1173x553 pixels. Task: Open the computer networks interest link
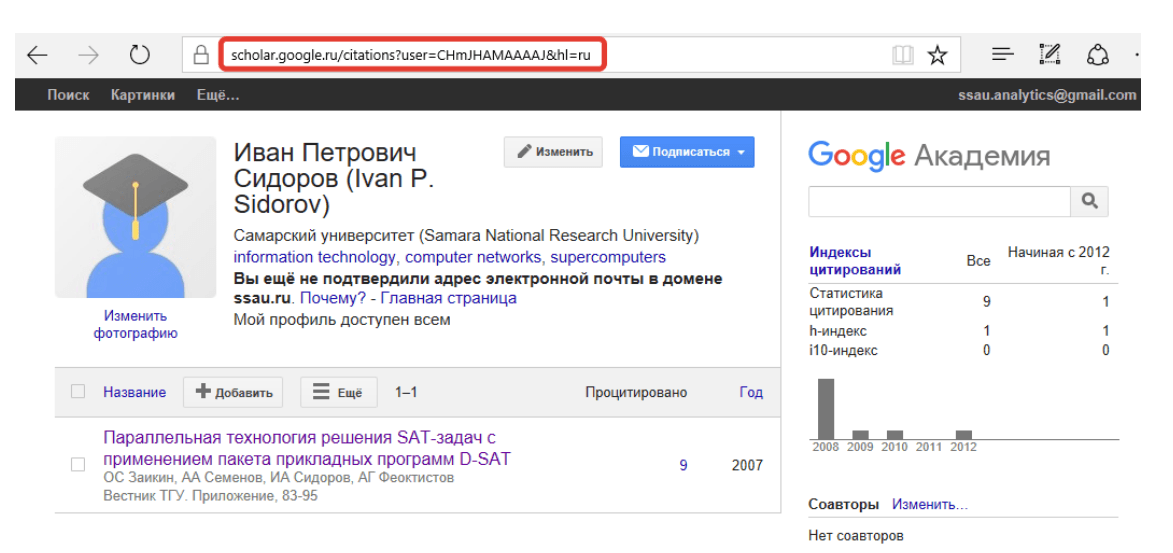click(473, 257)
